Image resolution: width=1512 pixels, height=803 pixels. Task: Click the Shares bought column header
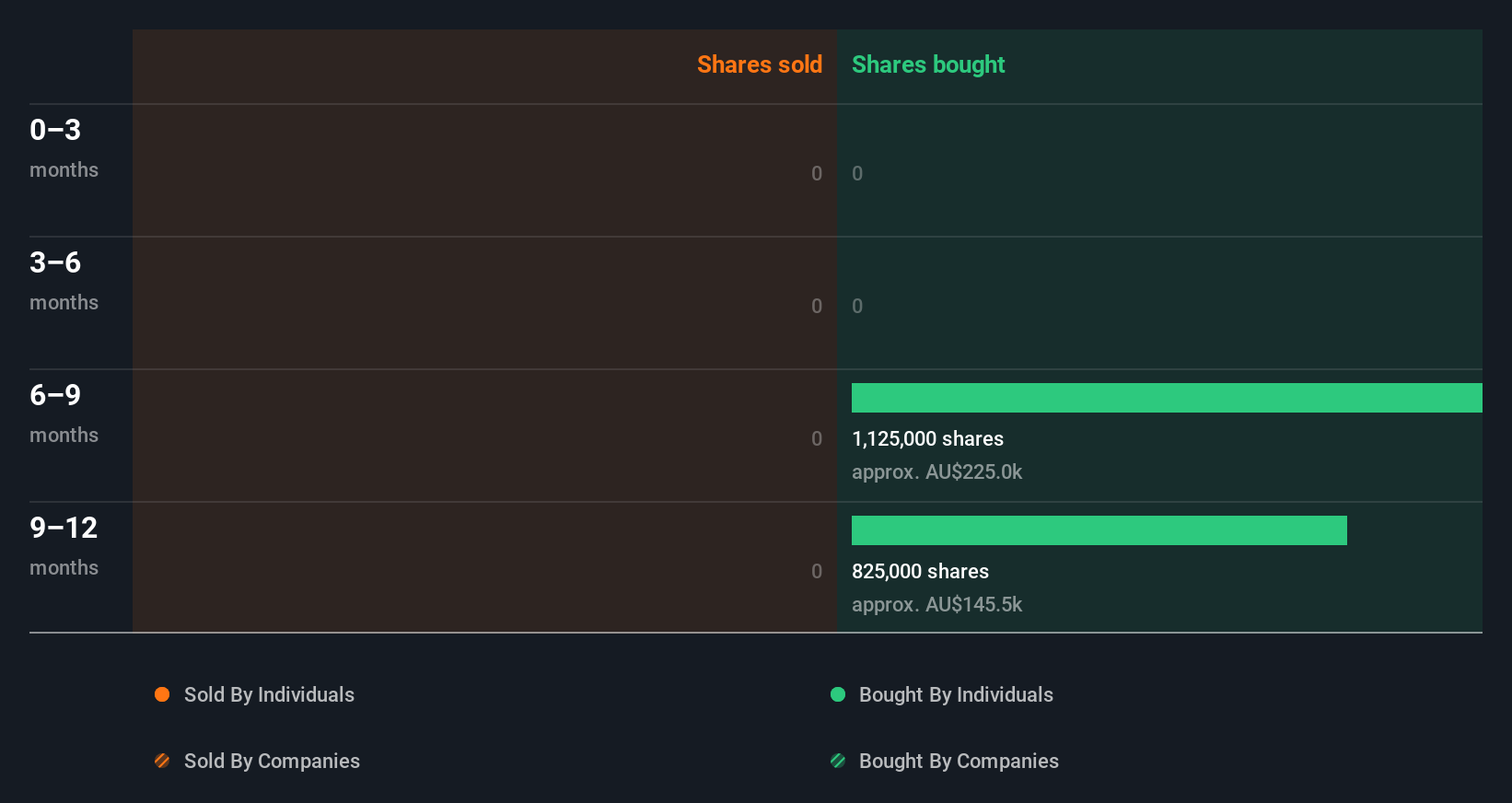coord(928,64)
